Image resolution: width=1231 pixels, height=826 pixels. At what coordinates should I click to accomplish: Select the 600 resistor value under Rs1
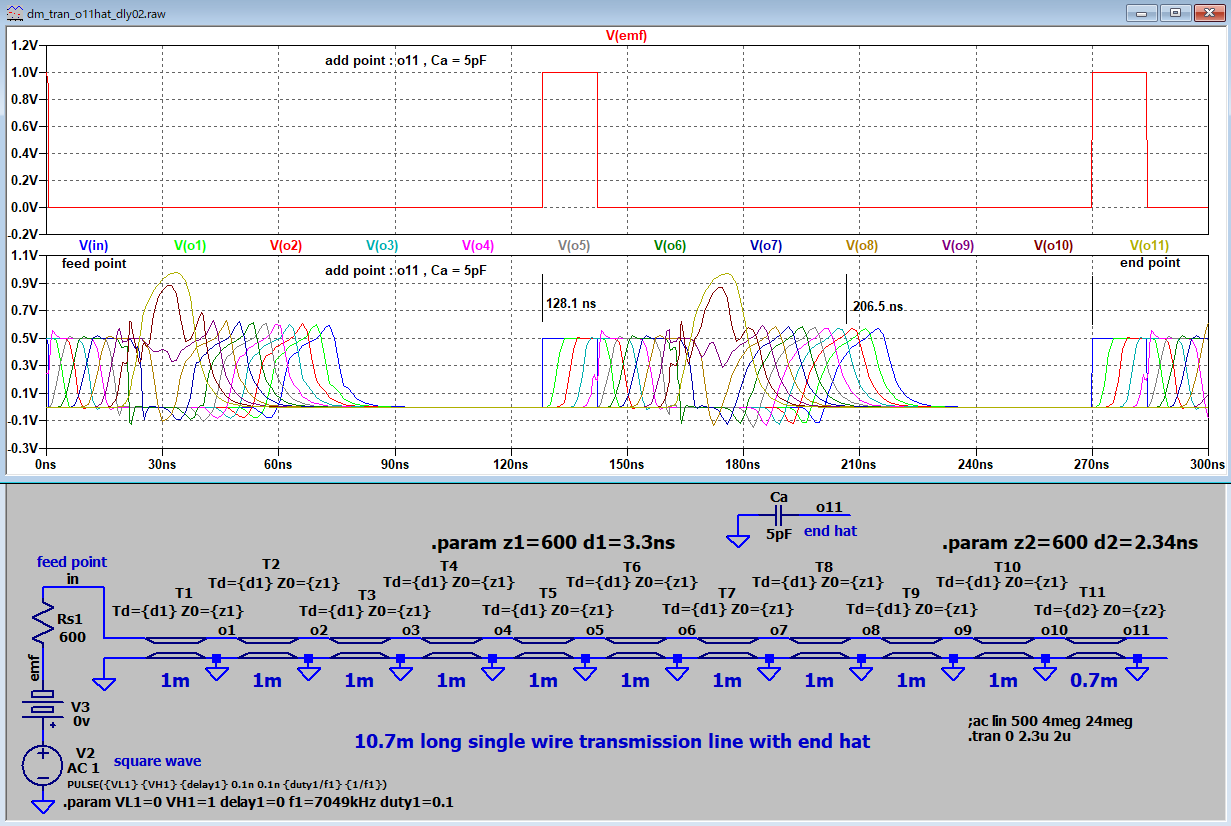point(72,637)
